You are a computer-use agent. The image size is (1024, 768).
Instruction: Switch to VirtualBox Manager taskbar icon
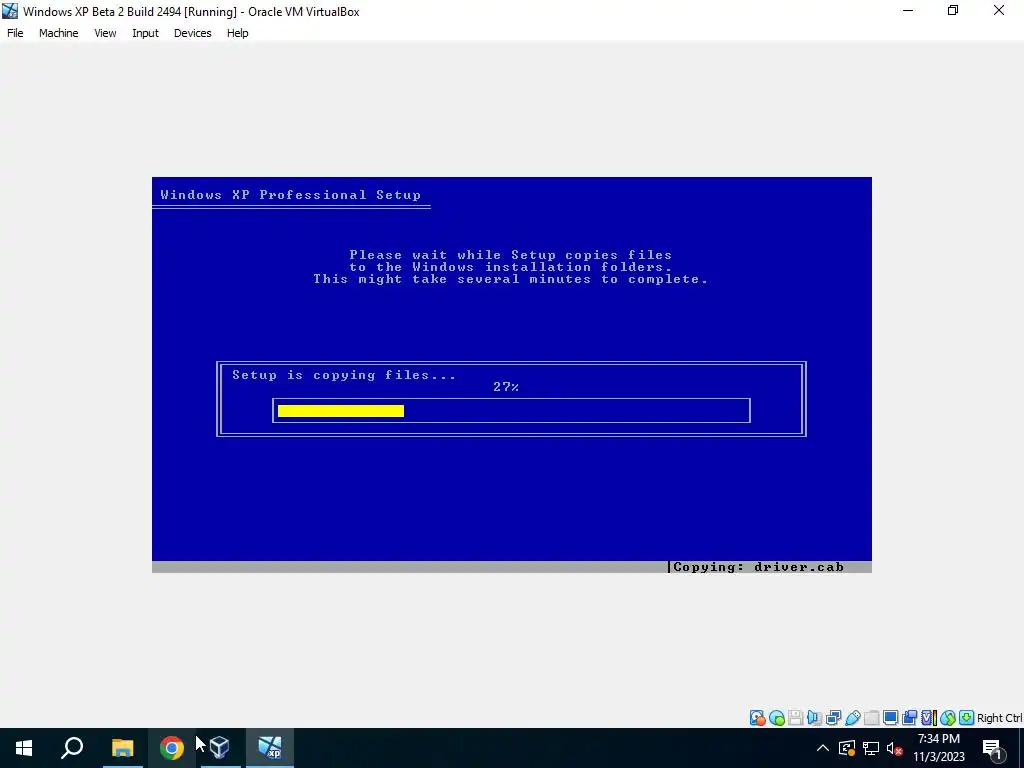[220, 748]
